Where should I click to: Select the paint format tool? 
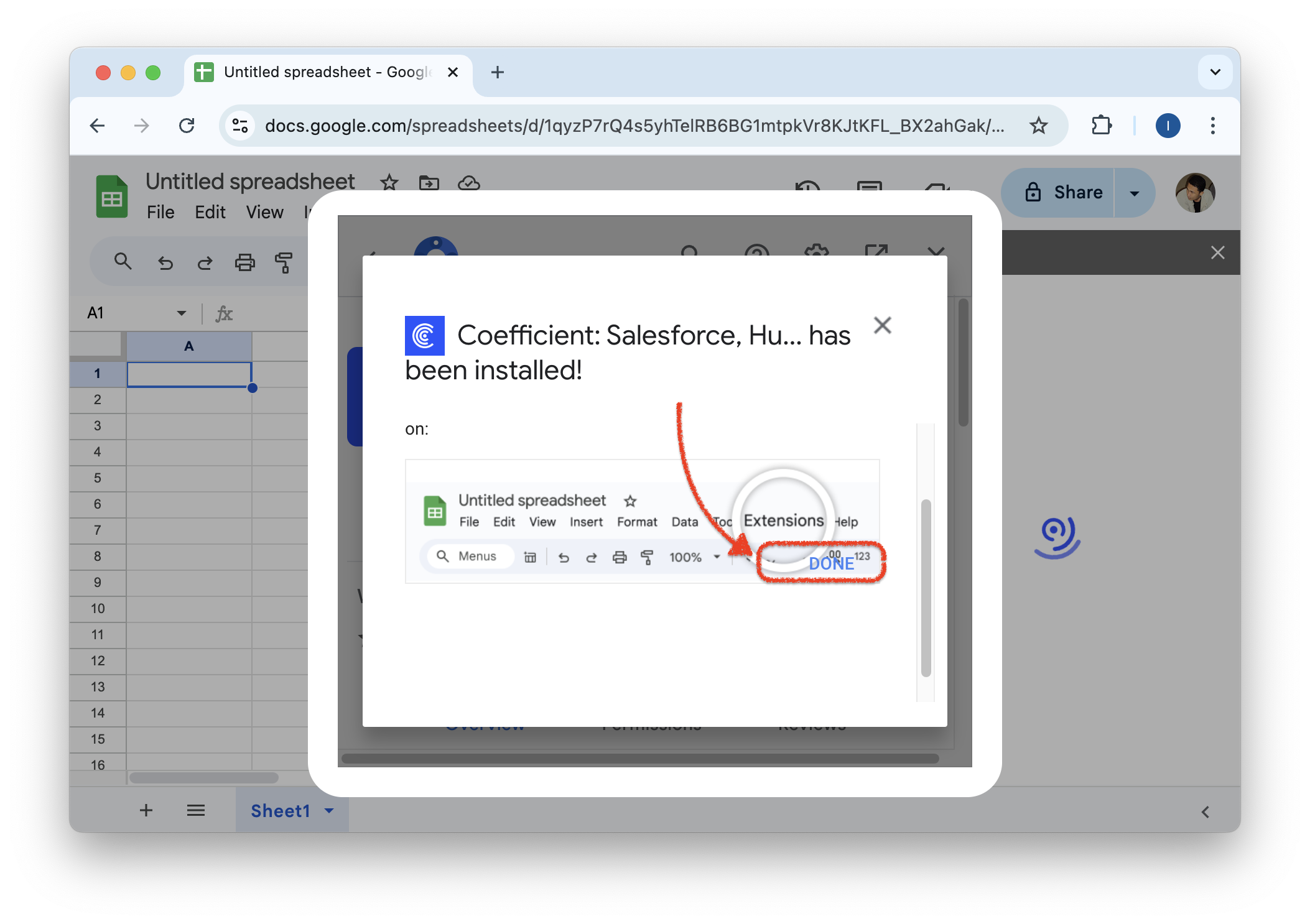pos(284,263)
